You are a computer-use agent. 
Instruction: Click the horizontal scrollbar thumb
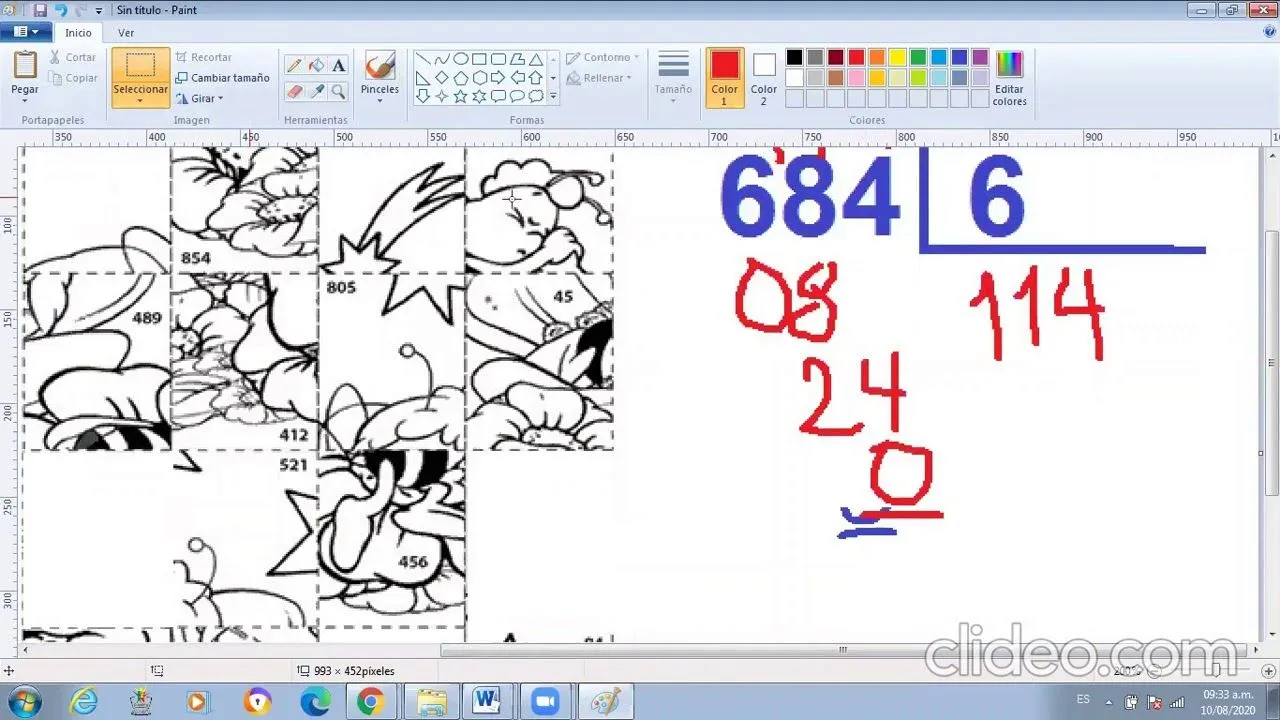pyautogui.click(x=842, y=650)
